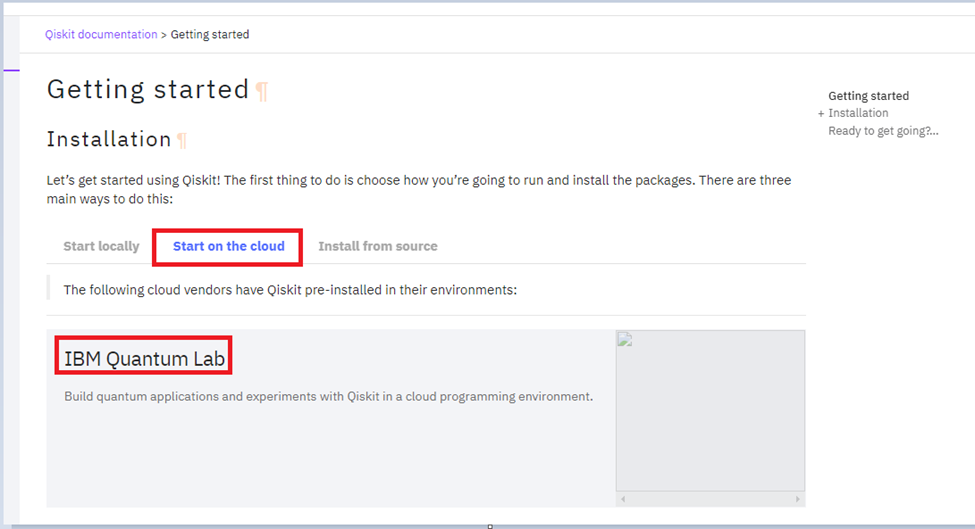Click the Let's get started using Qiskit paragraph
The image size is (975, 529).
pyautogui.click(x=419, y=190)
